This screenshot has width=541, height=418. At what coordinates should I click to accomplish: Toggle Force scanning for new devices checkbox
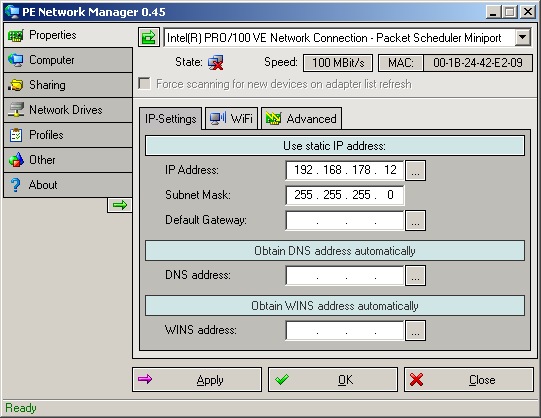[144, 83]
